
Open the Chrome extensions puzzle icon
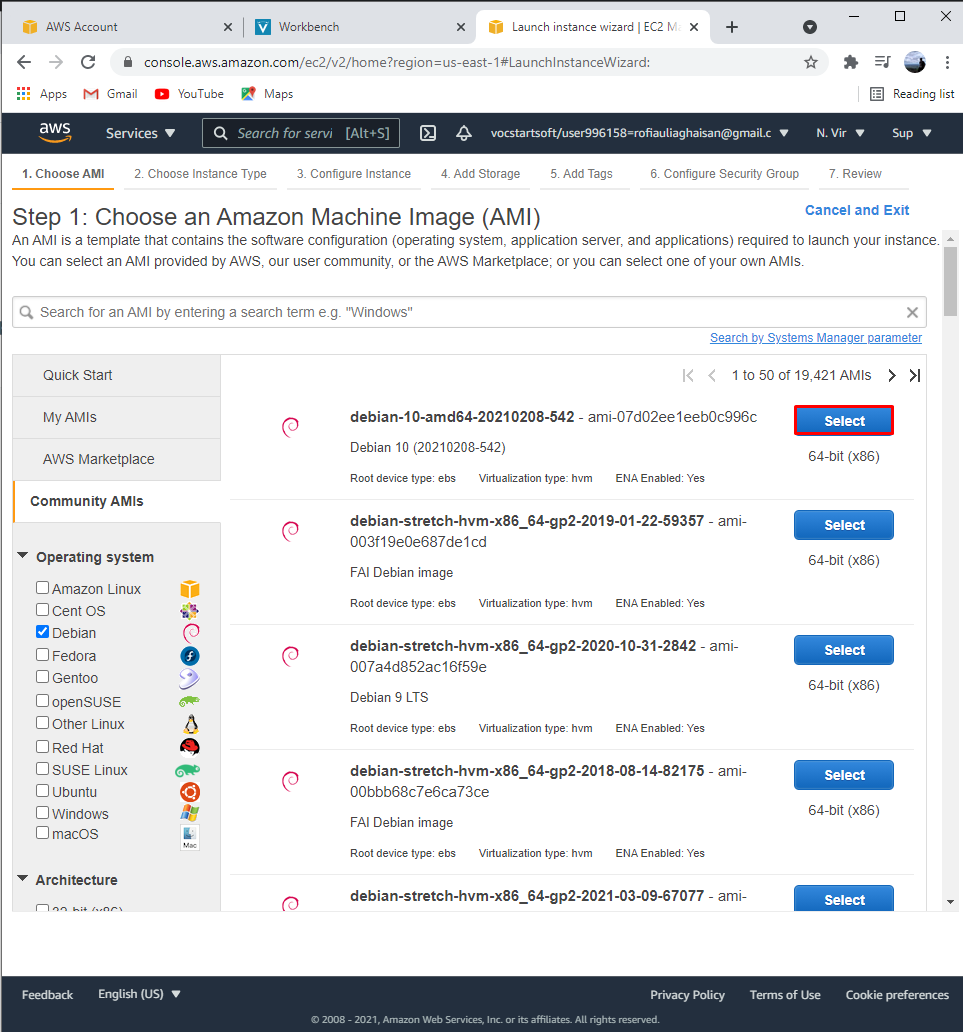click(x=850, y=63)
